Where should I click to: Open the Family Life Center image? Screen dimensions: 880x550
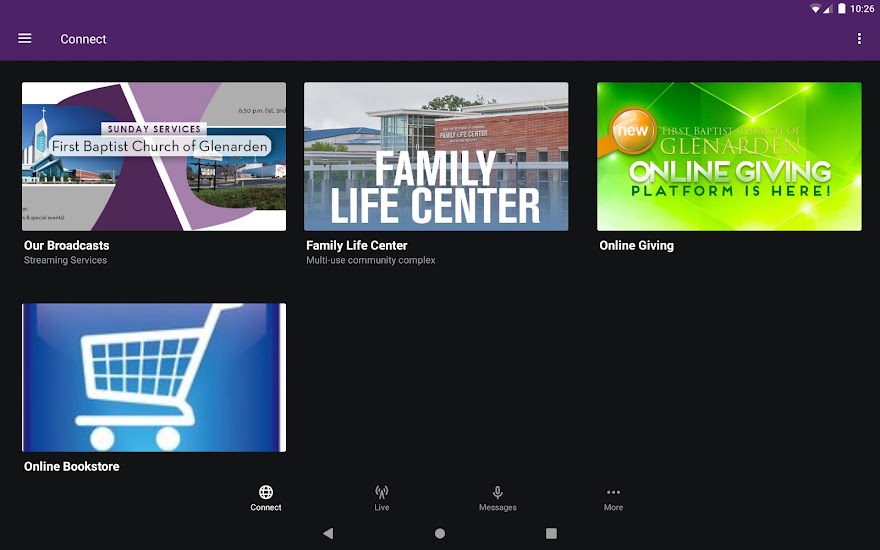coord(436,156)
